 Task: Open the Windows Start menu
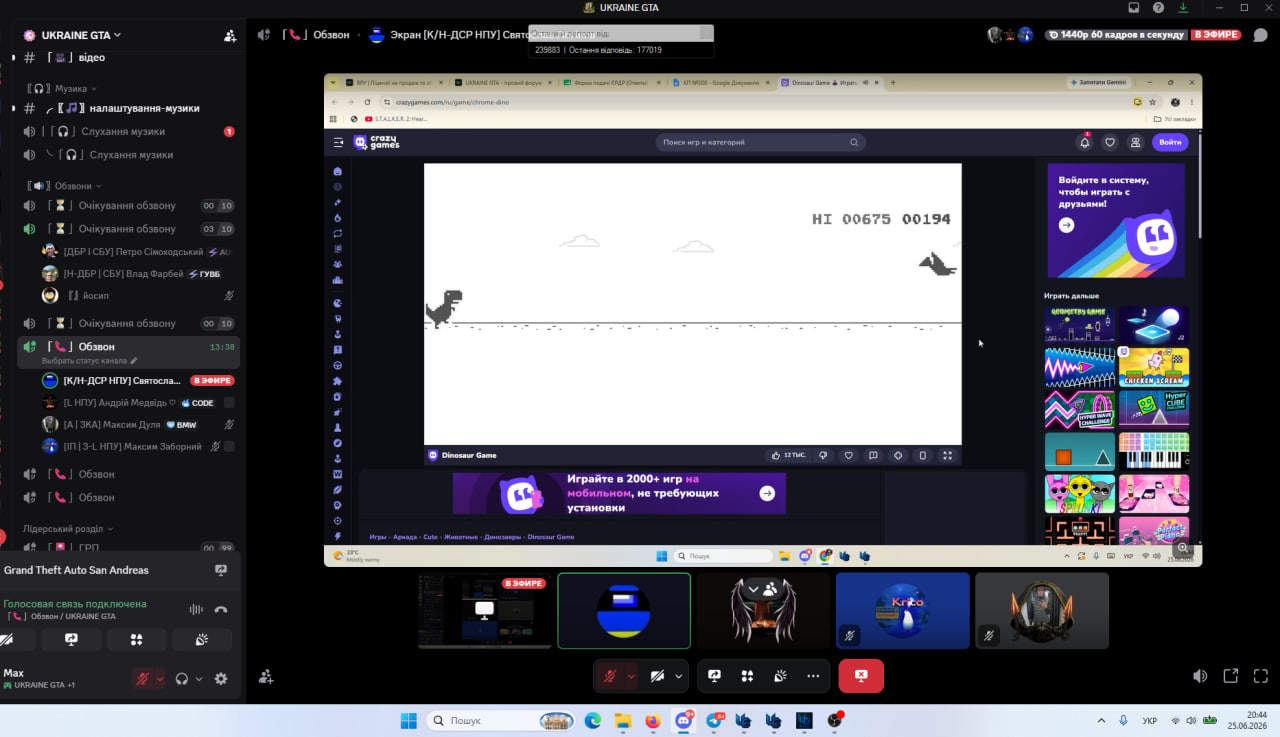[x=408, y=720]
